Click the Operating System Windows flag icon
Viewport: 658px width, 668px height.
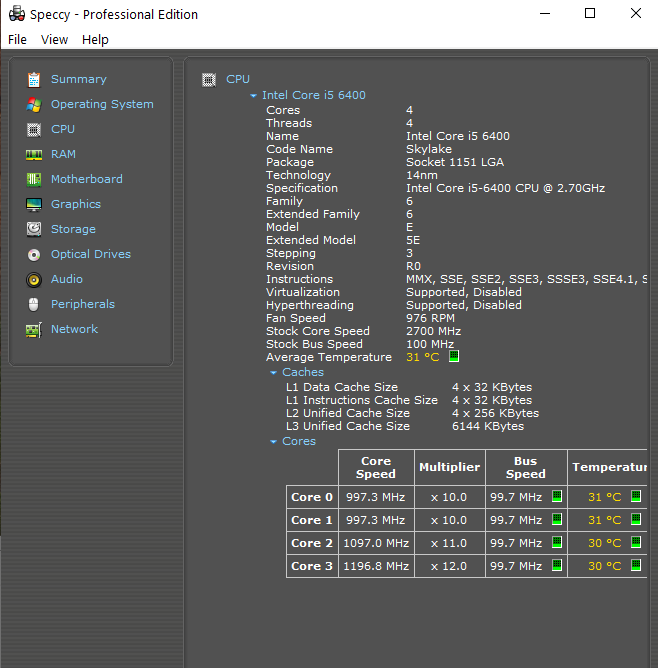click(34, 104)
